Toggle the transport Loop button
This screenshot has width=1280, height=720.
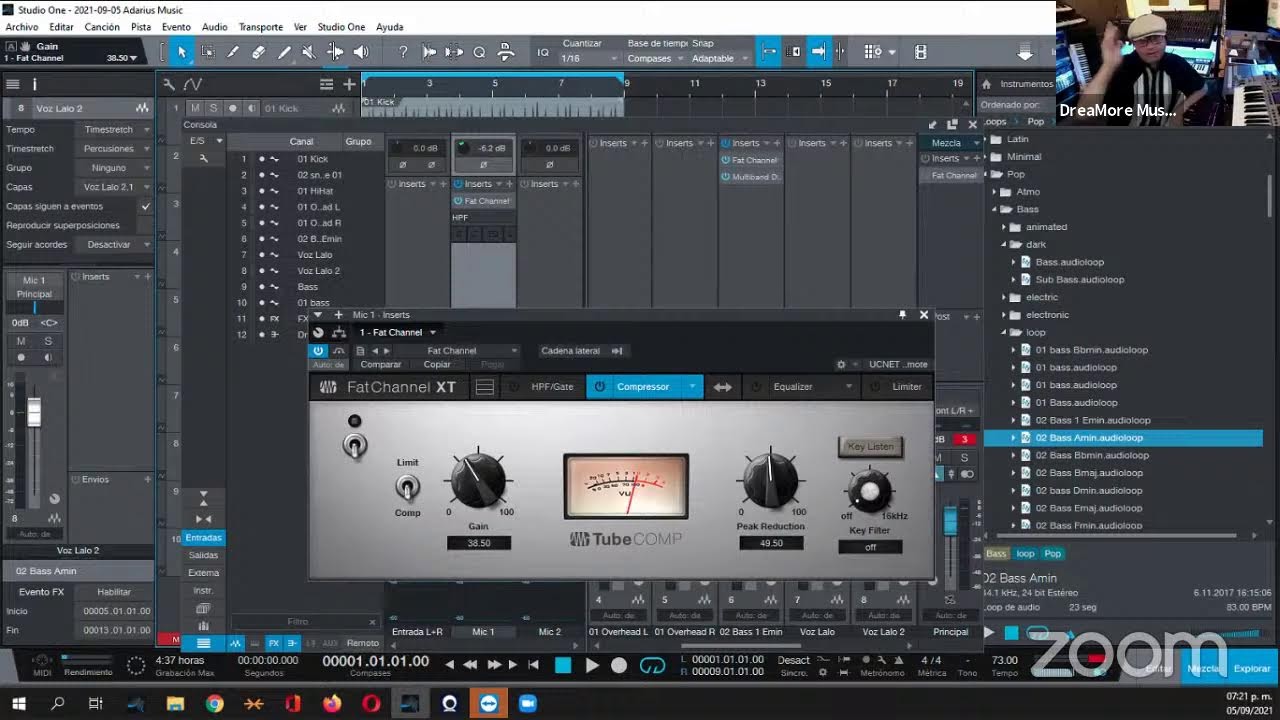coord(652,665)
